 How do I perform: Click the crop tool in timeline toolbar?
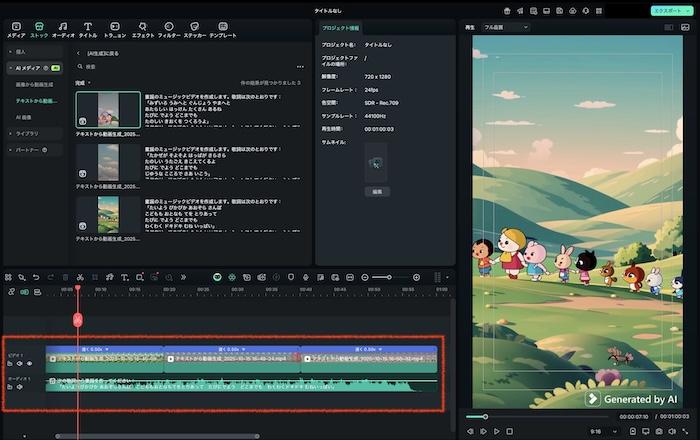click(x=95, y=277)
